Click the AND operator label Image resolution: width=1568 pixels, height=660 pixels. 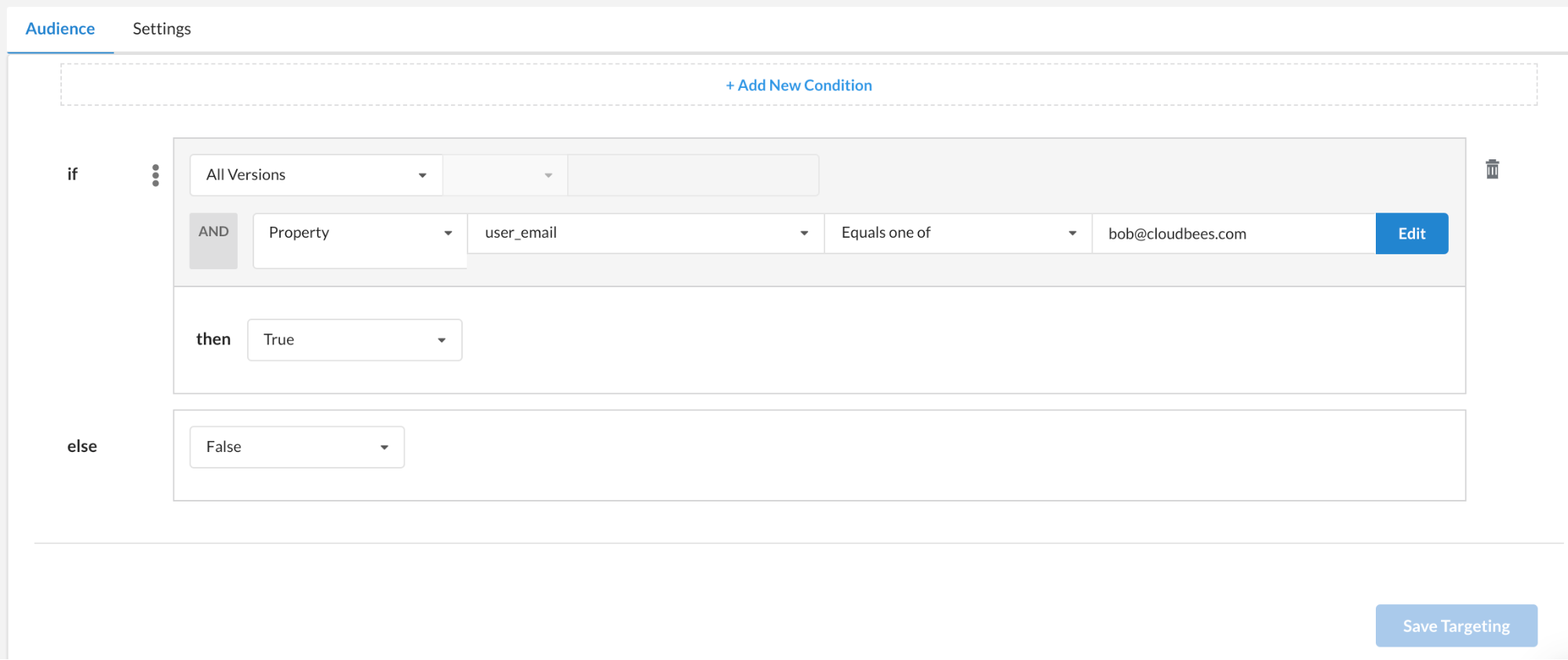point(213,240)
